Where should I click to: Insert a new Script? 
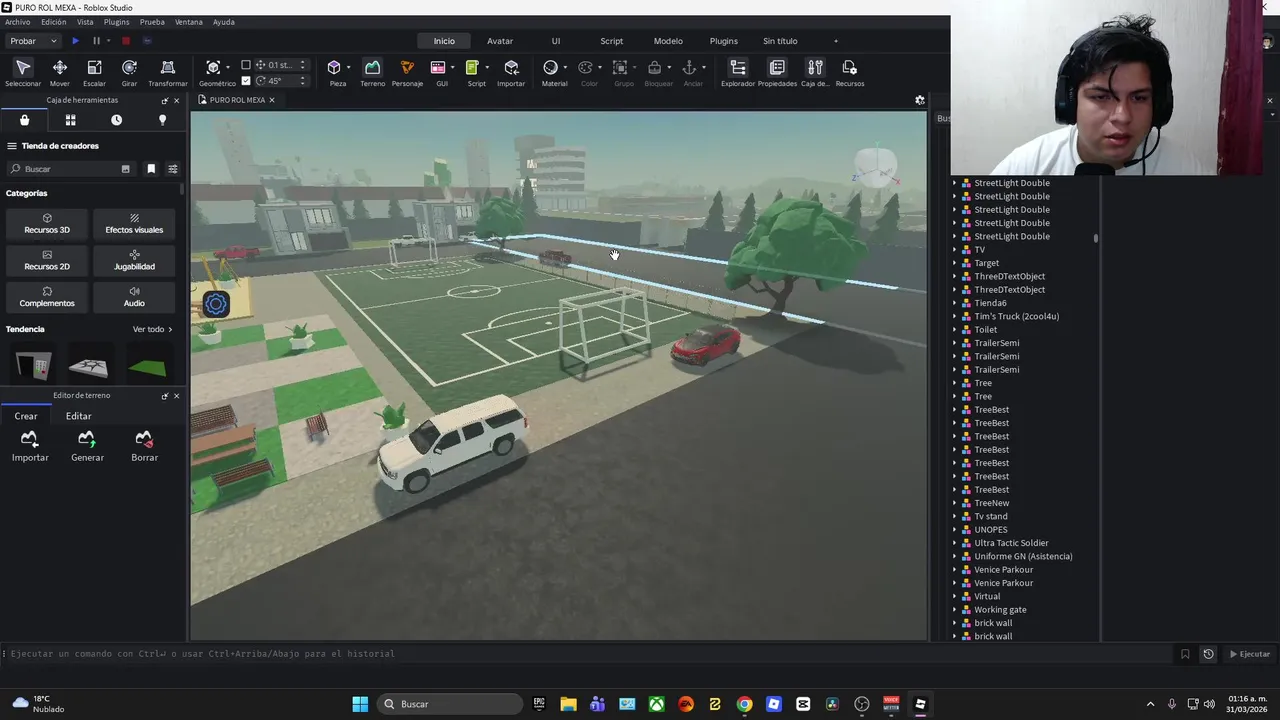(472, 68)
